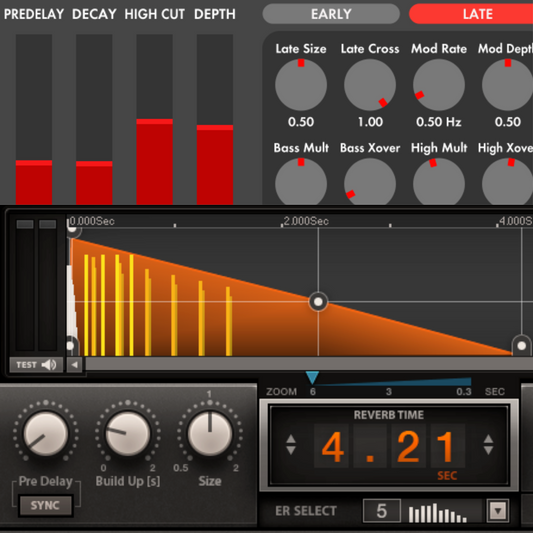This screenshot has width=533, height=533.
Task: Click the Build Up [s] knob
Action: click(x=127, y=433)
